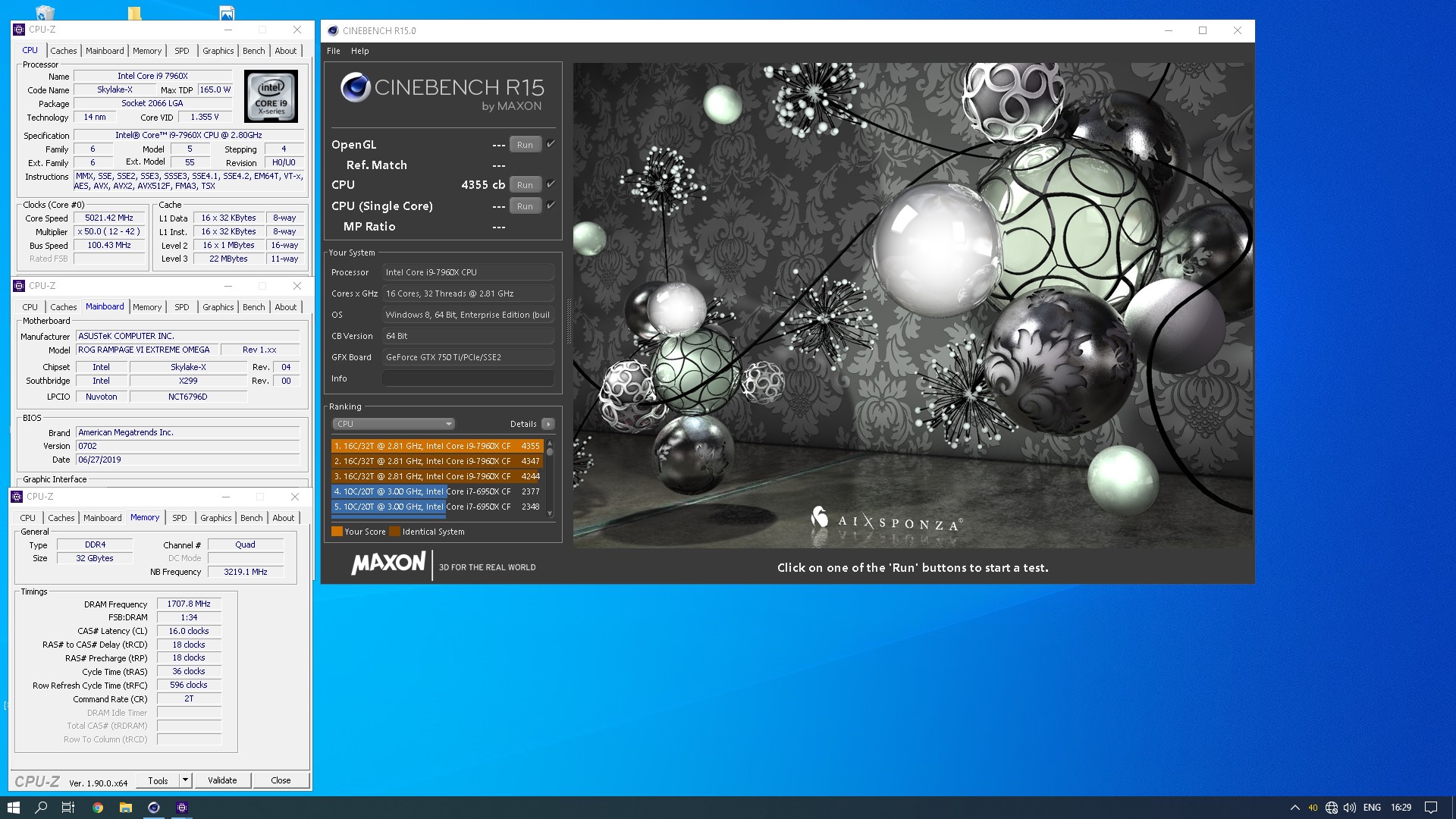Open network settings tray icon

tap(1332, 808)
